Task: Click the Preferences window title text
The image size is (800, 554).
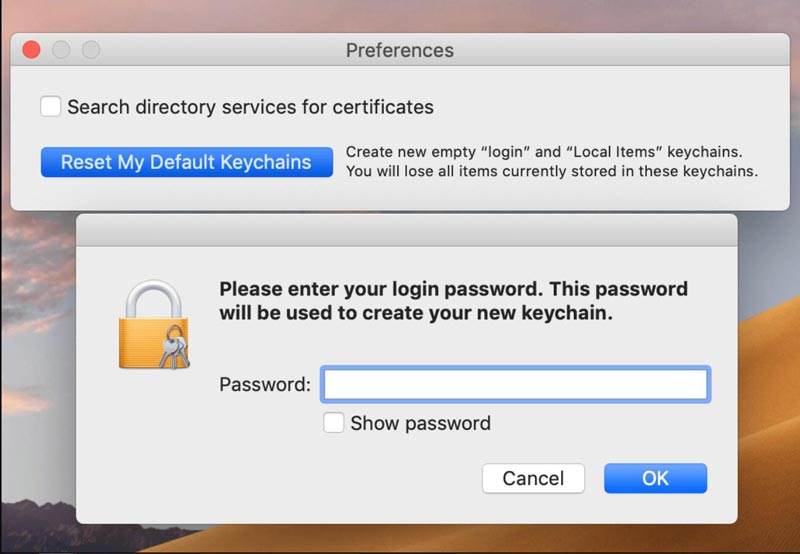Action: coord(399,50)
